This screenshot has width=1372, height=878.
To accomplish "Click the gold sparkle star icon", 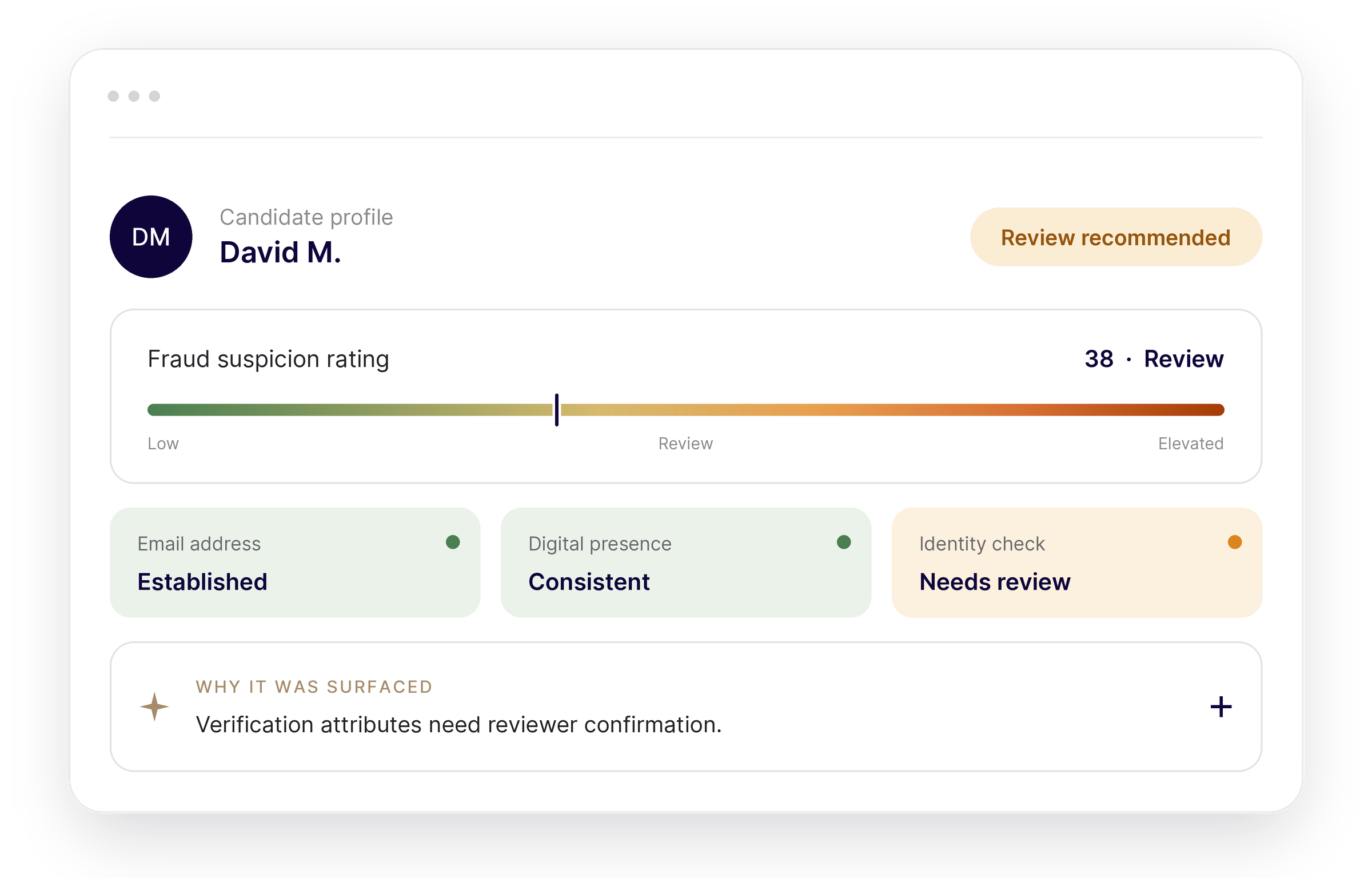I will 154,707.
